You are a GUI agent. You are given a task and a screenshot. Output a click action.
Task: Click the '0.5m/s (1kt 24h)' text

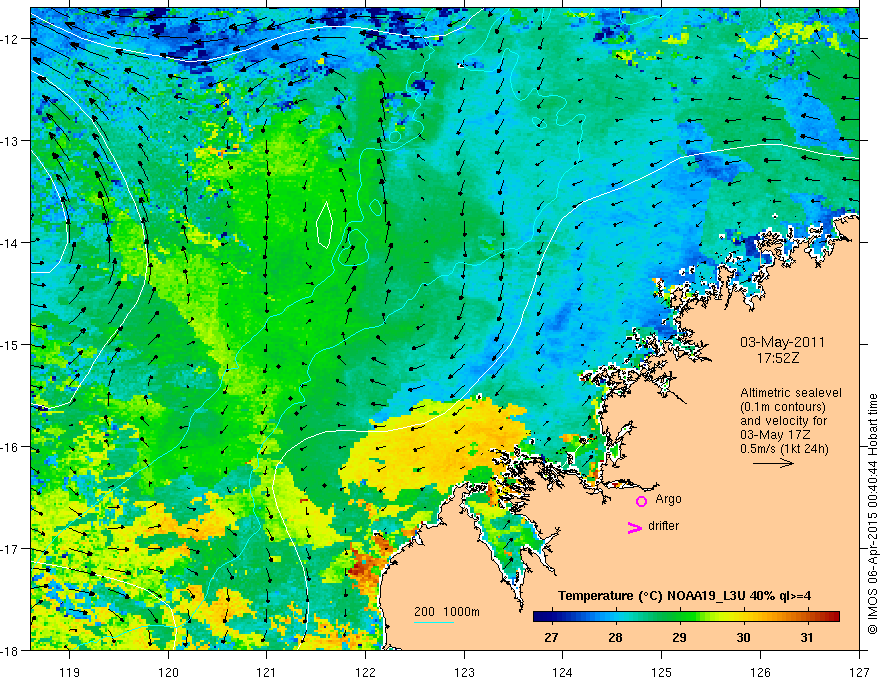[x=784, y=449]
